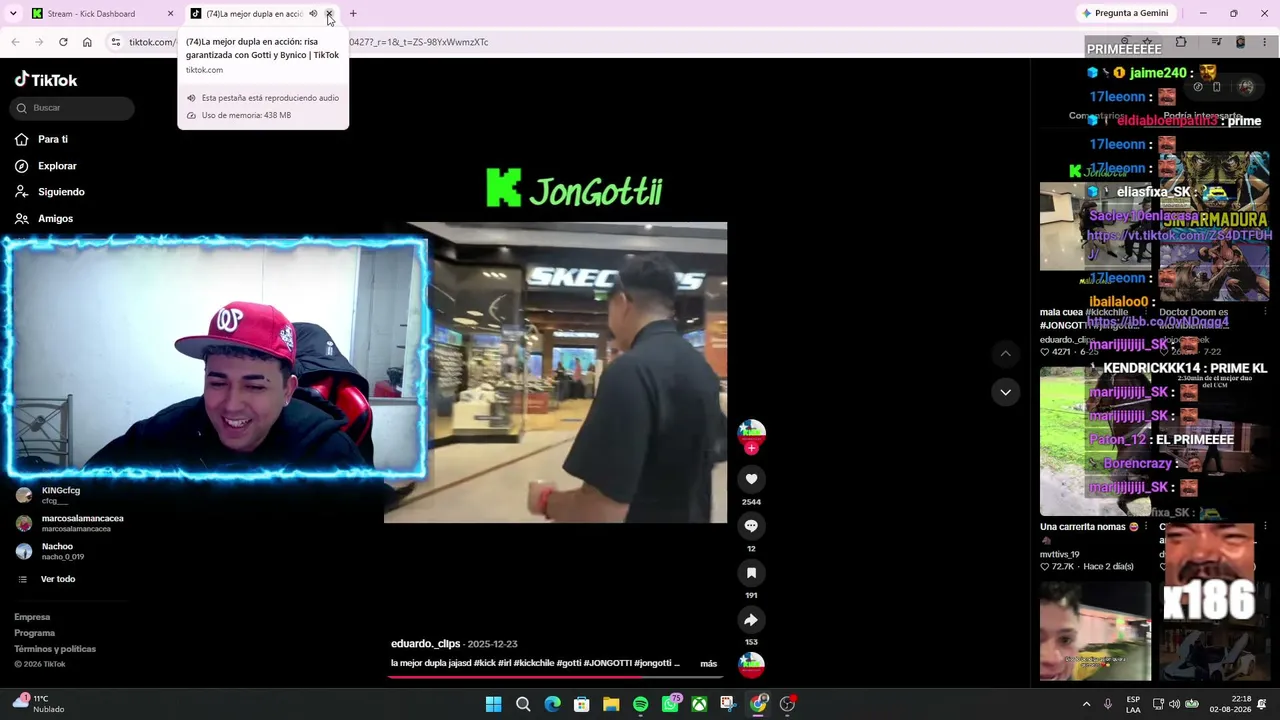The image size is (1280, 720).
Task: Open the Términos y políticas footer link
Action: click(55, 649)
